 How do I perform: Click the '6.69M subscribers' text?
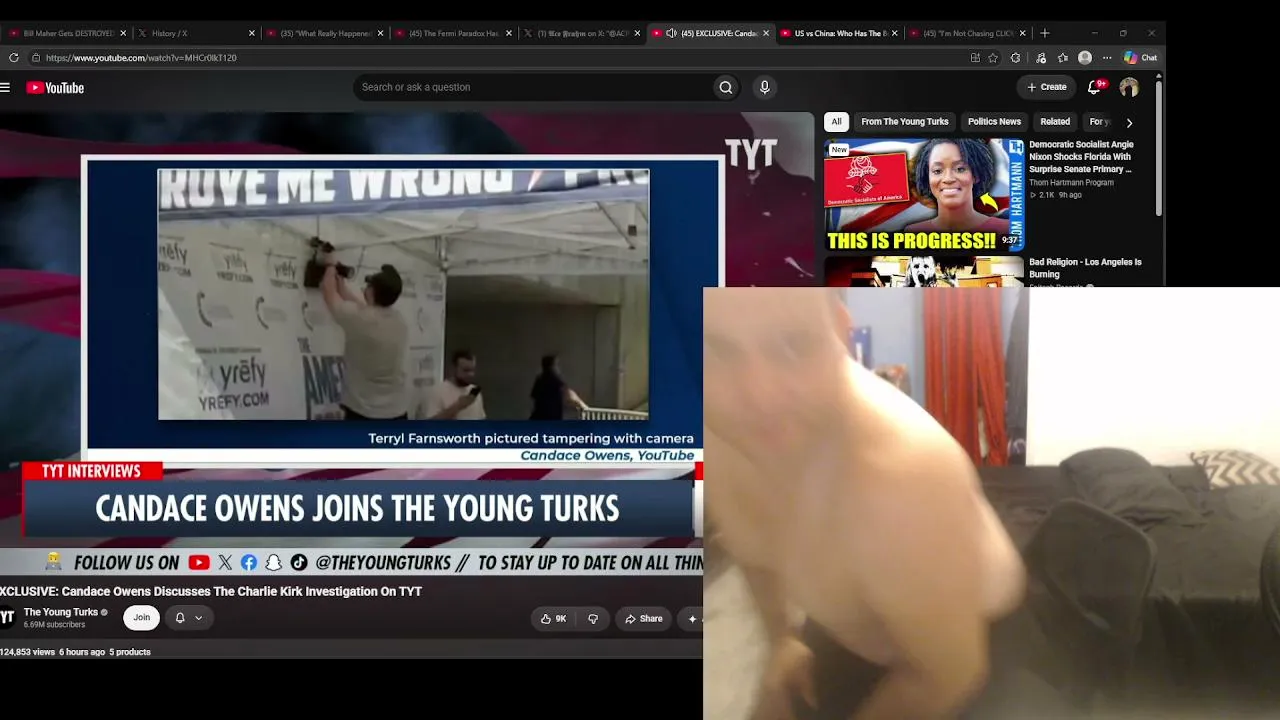tap(54, 625)
